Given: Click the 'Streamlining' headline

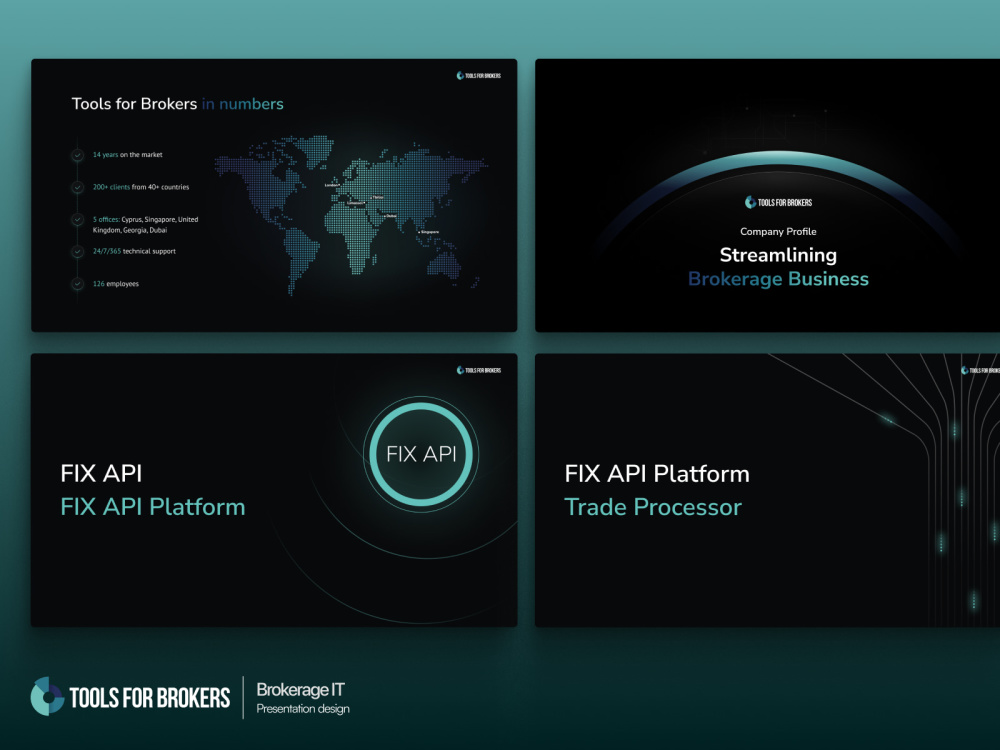Looking at the screenshot, I should click(x=778, y=255).
